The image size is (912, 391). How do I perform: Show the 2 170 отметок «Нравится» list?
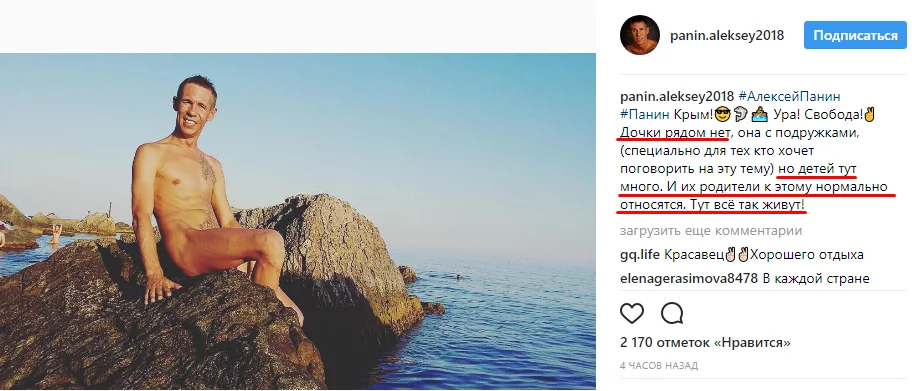pyautogui.click(x=705, y=342)
